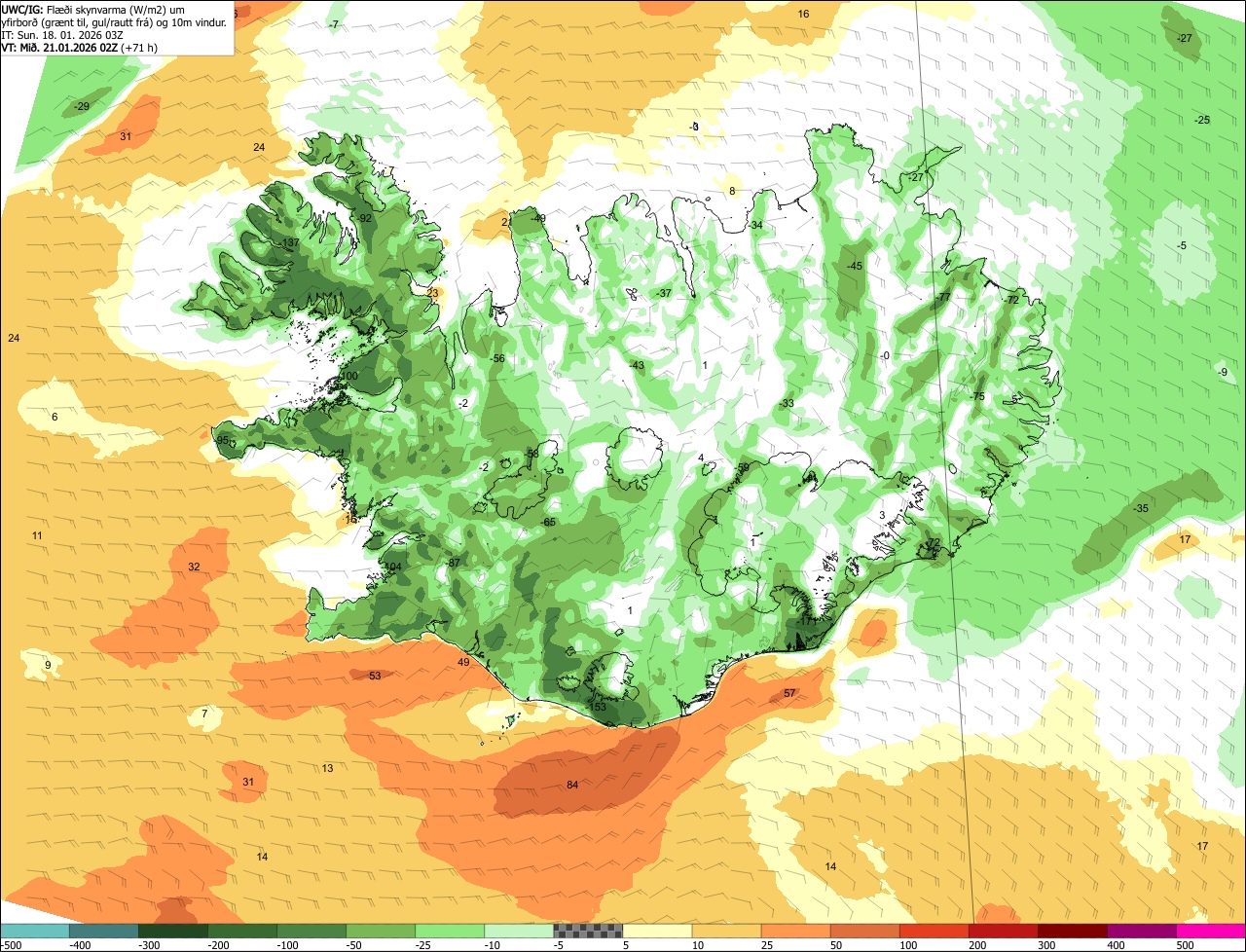Click the '84' flux value south of Iceland
Viewport: 1246px width, 952px height.
[x=572, y=786]
